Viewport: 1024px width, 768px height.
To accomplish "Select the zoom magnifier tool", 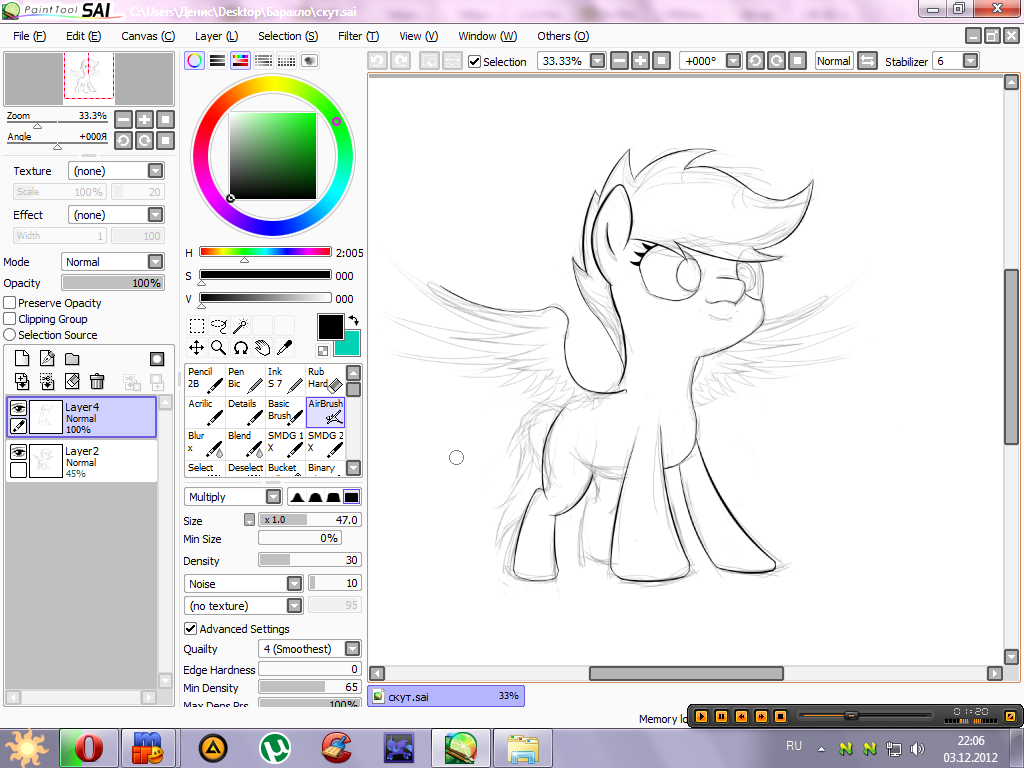I will [219, 347].
